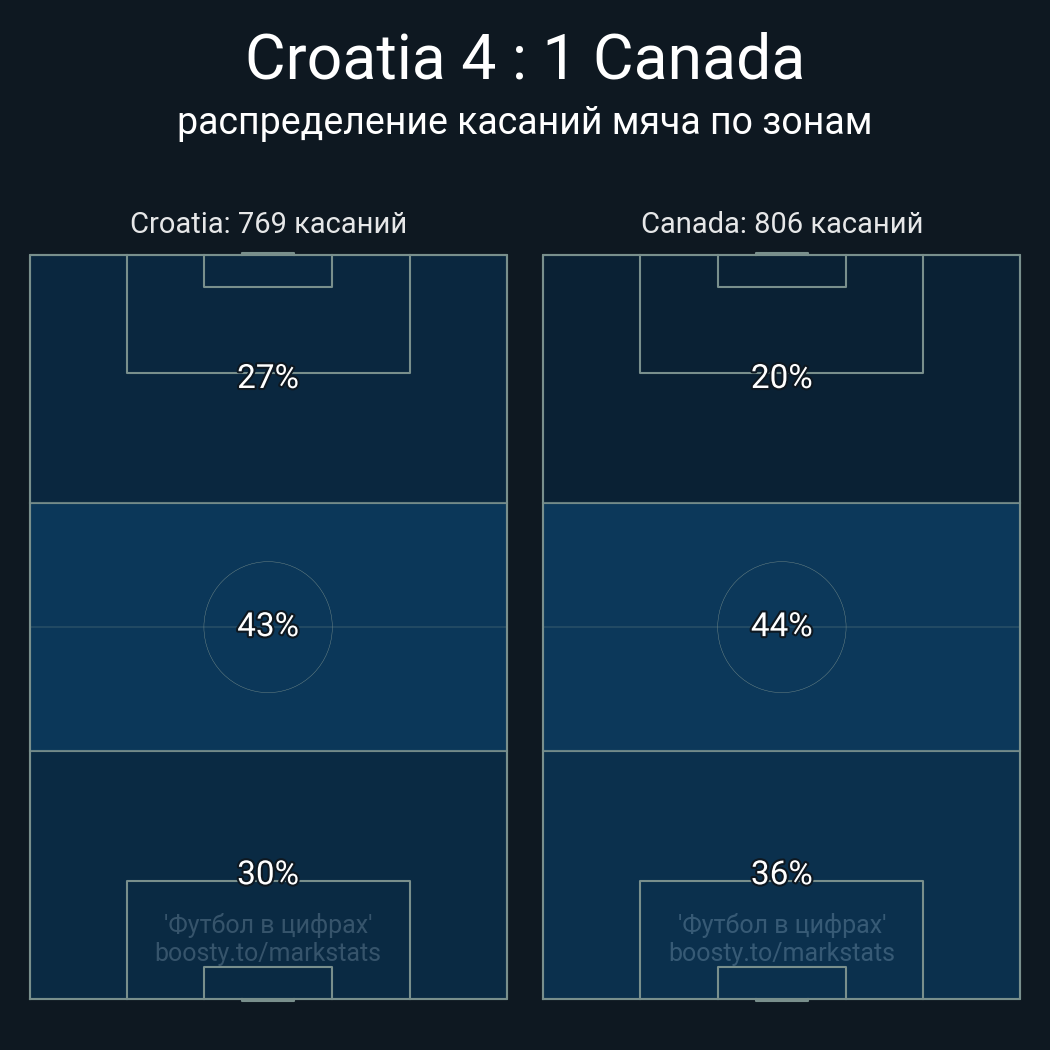1050x1050 pixels.
Task: Open boosty.to/markstats link on Croatia pitch
Action: tap(268, 952)
